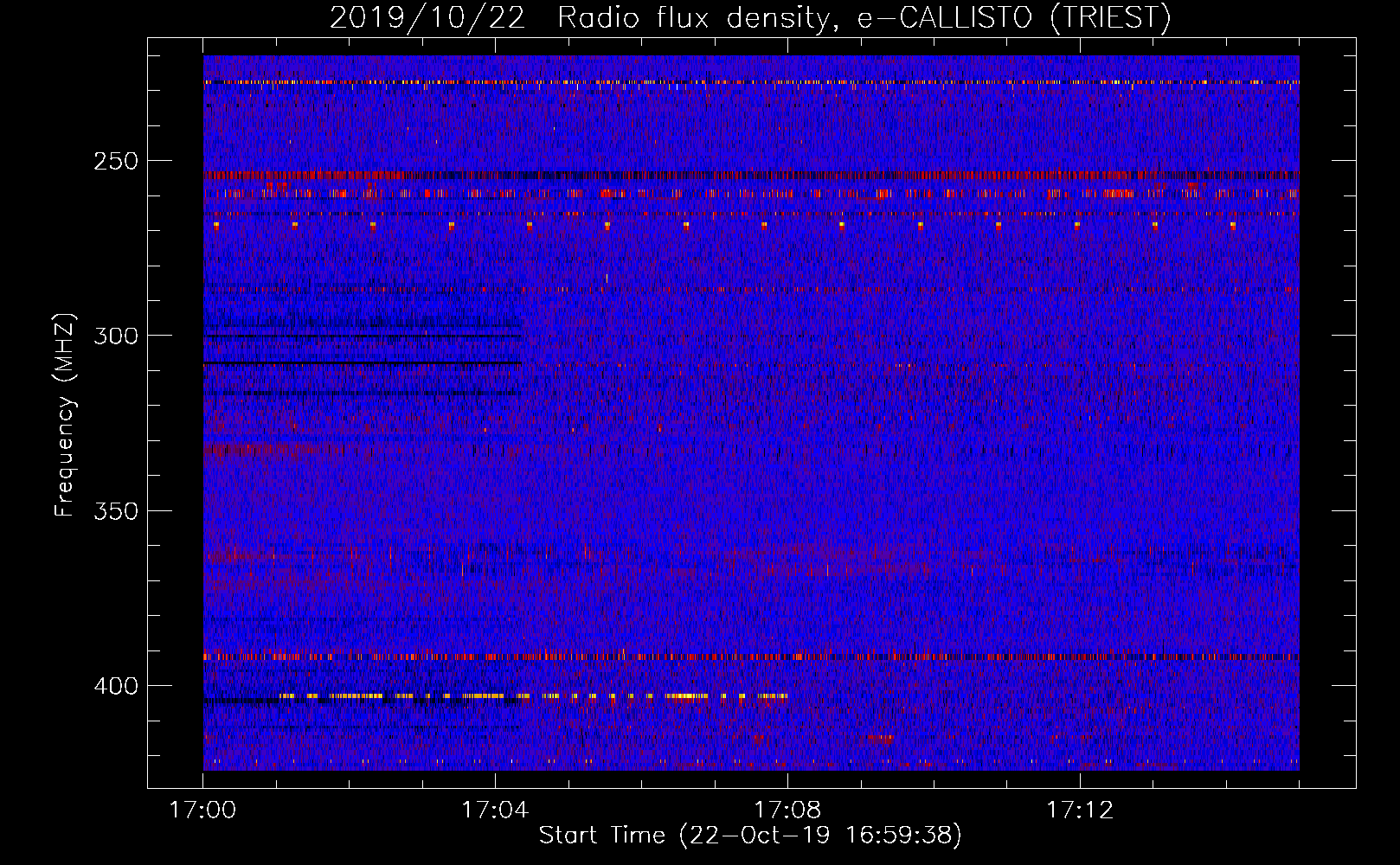Click the 400 frequency tick label
Image resolution: width=1400 pixels, height=865 pixels.
click(116, 686)
